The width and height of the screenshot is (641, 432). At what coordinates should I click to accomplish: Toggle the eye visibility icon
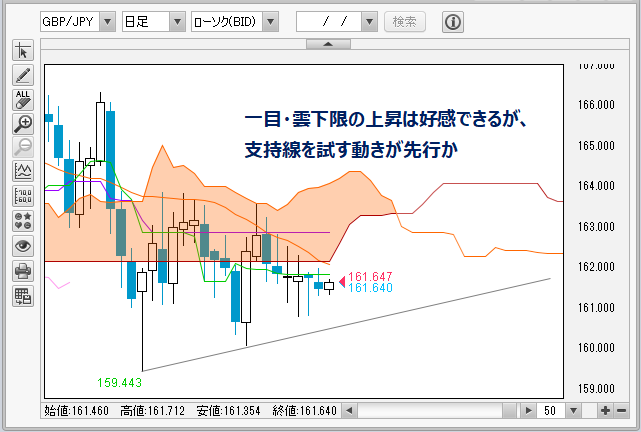click(23, 246)
